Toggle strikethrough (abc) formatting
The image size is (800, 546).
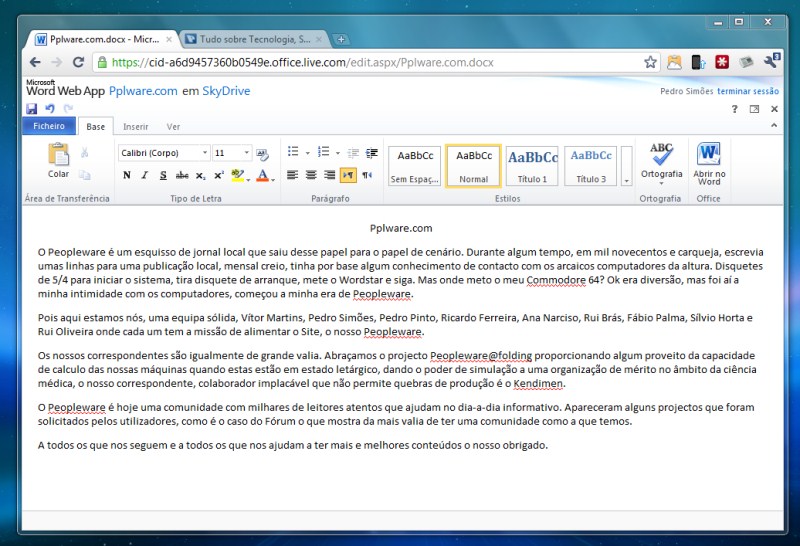click(182, 176)
